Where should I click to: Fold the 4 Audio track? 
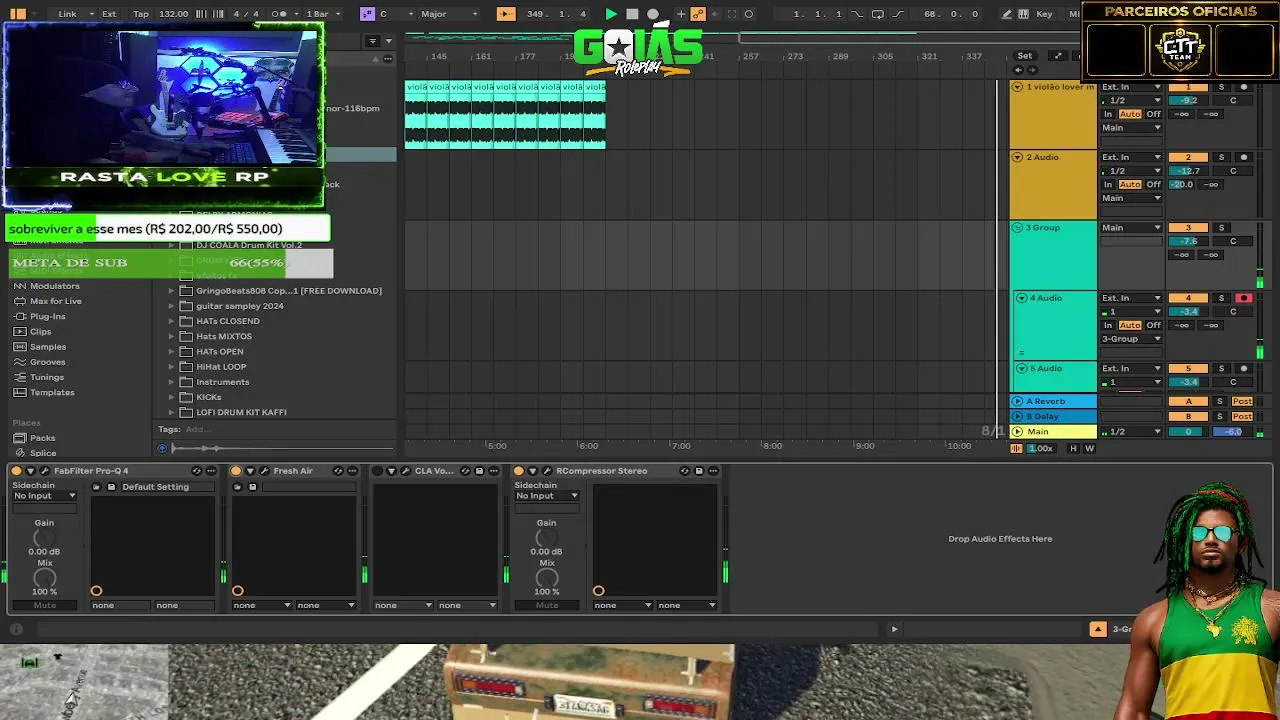pyautogui.click(x=1021, y=298)
